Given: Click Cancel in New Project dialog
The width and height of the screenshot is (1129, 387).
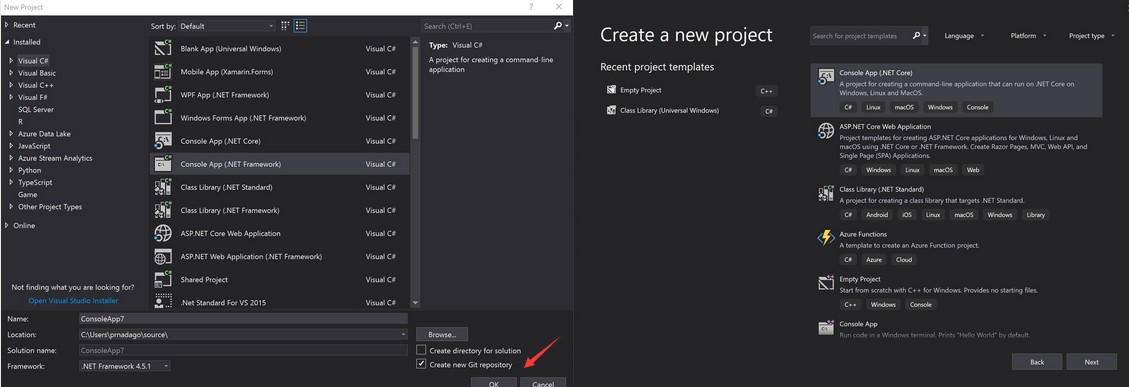Looking at the screenshot, I should (x=542, y=383).
